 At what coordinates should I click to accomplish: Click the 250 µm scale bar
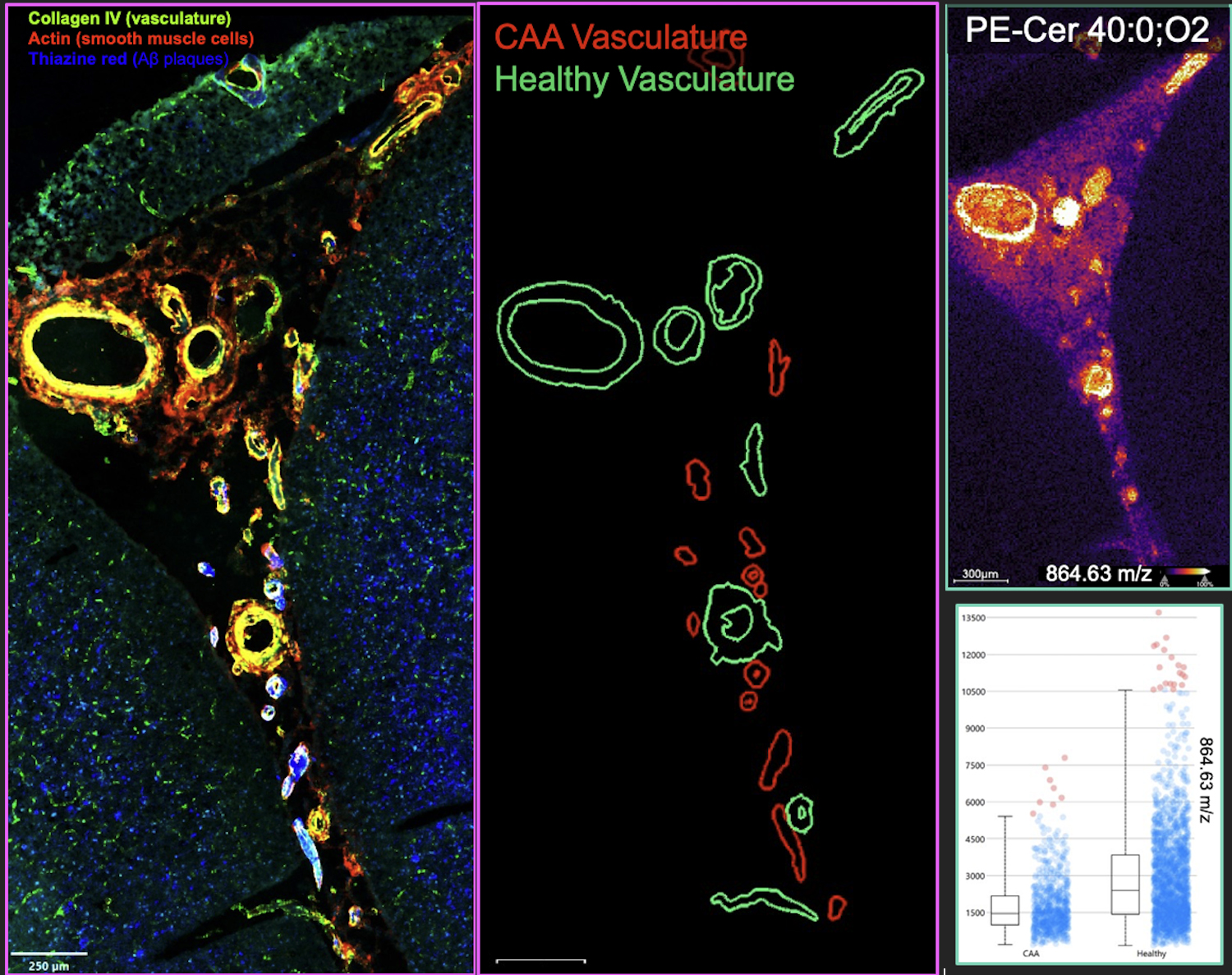48,954
